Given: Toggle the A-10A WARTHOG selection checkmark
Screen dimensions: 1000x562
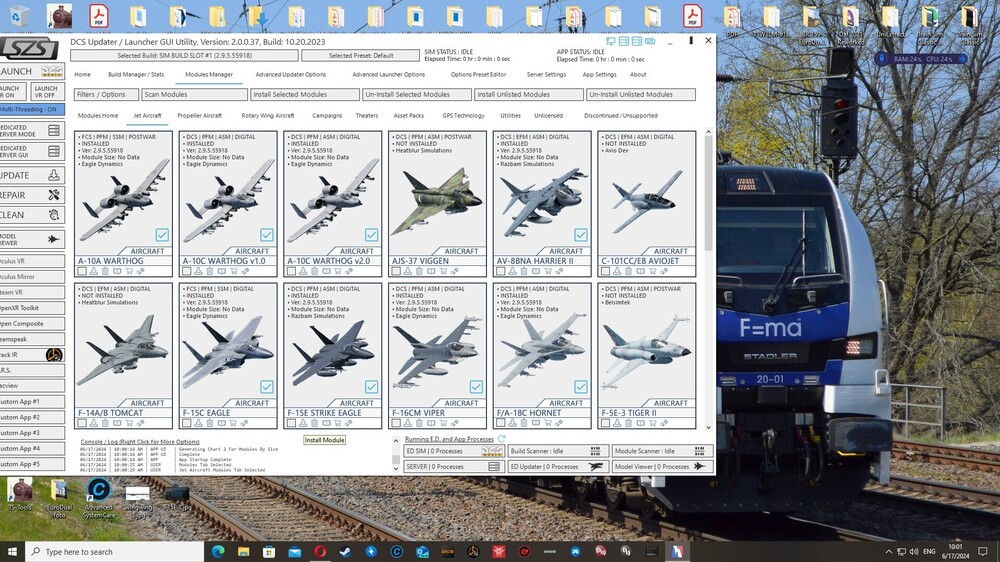Looking at the screenshot, I should click(162, 235).
